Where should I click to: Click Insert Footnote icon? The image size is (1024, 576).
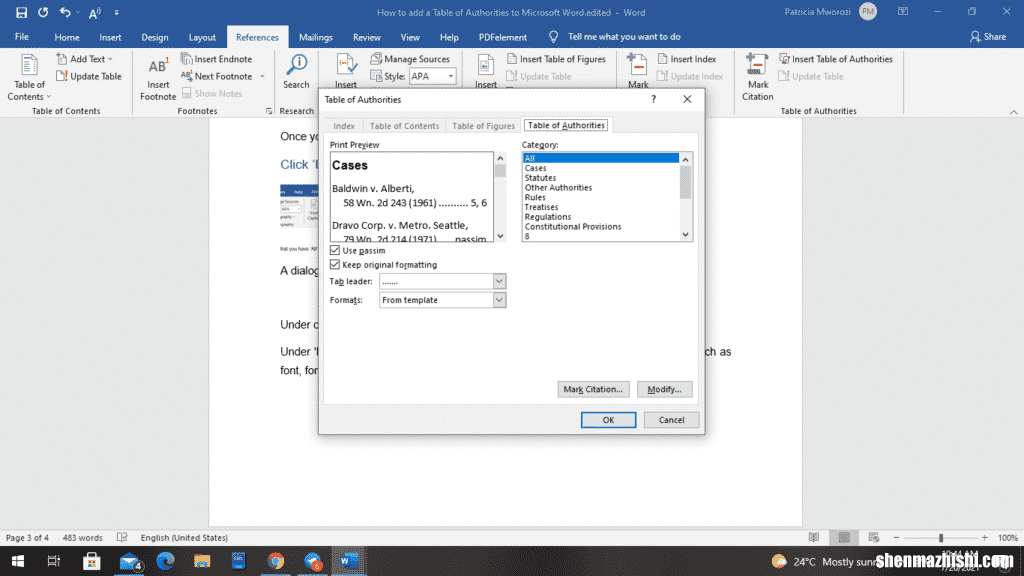[x=158, y=78]
